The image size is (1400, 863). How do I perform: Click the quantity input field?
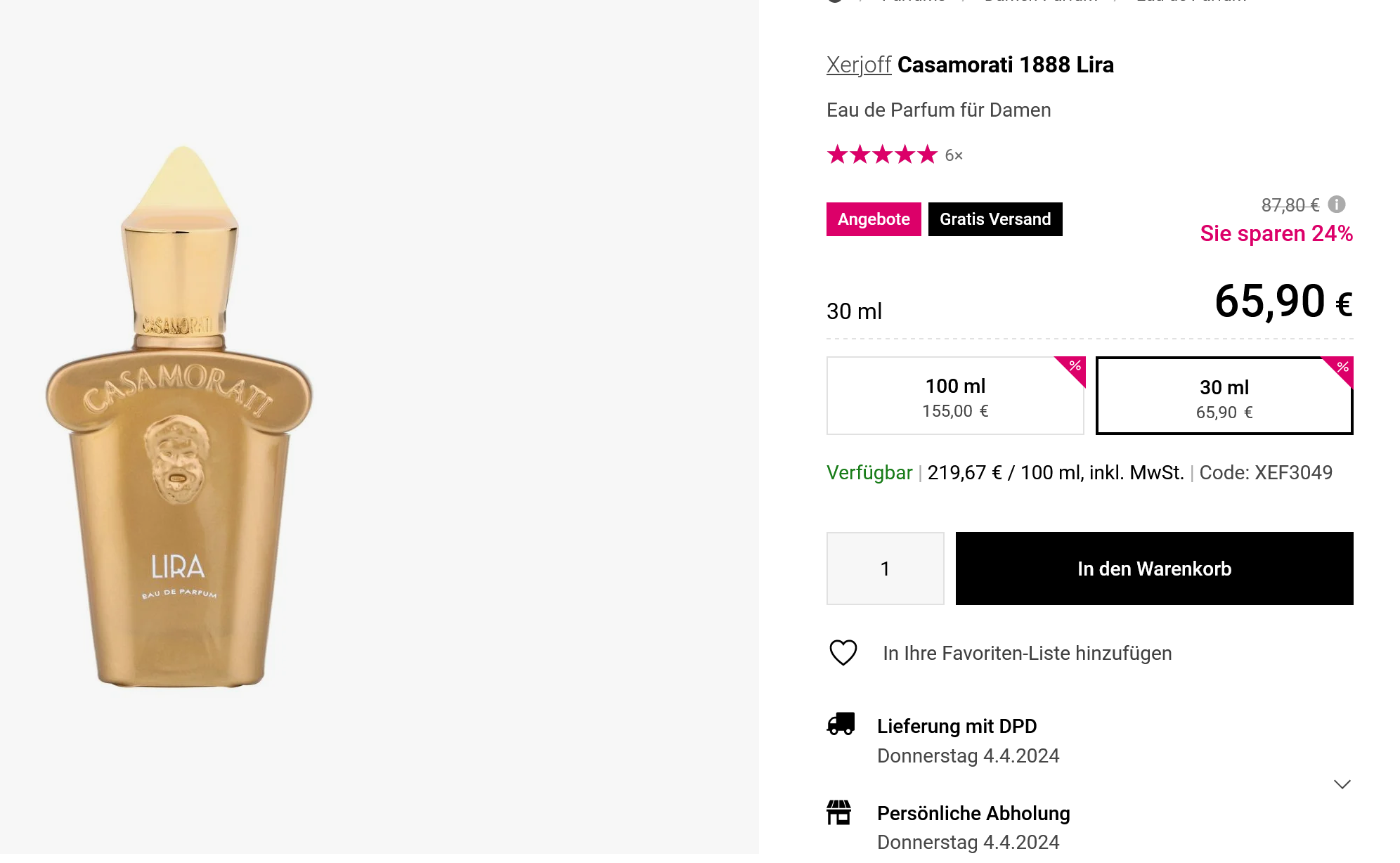[885, 569]
